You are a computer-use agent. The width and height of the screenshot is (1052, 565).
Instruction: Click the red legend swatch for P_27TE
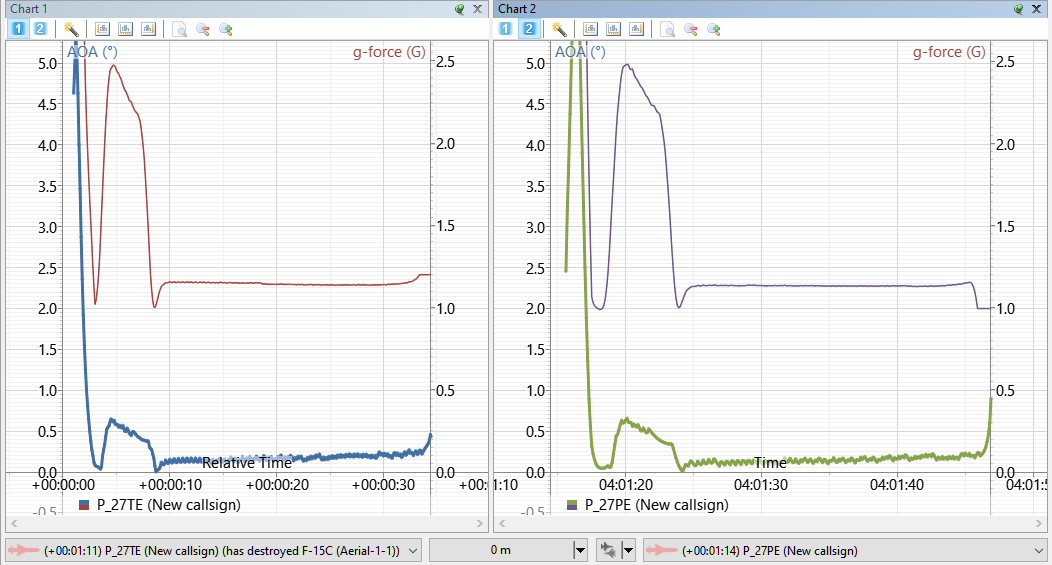coord(84,507)
